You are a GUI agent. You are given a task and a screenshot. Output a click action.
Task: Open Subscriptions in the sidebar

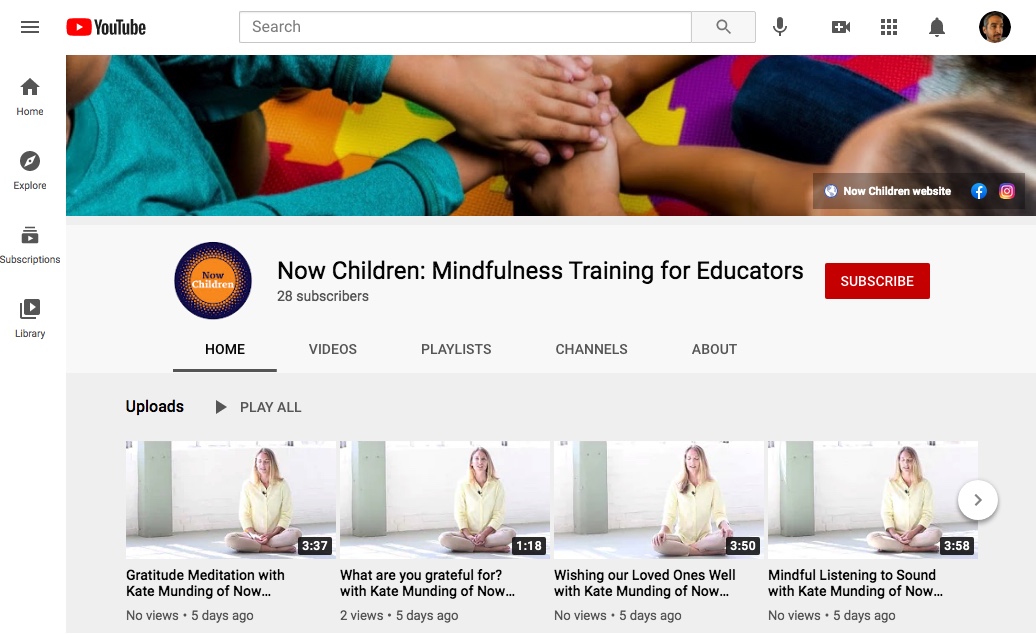[30, 245]
